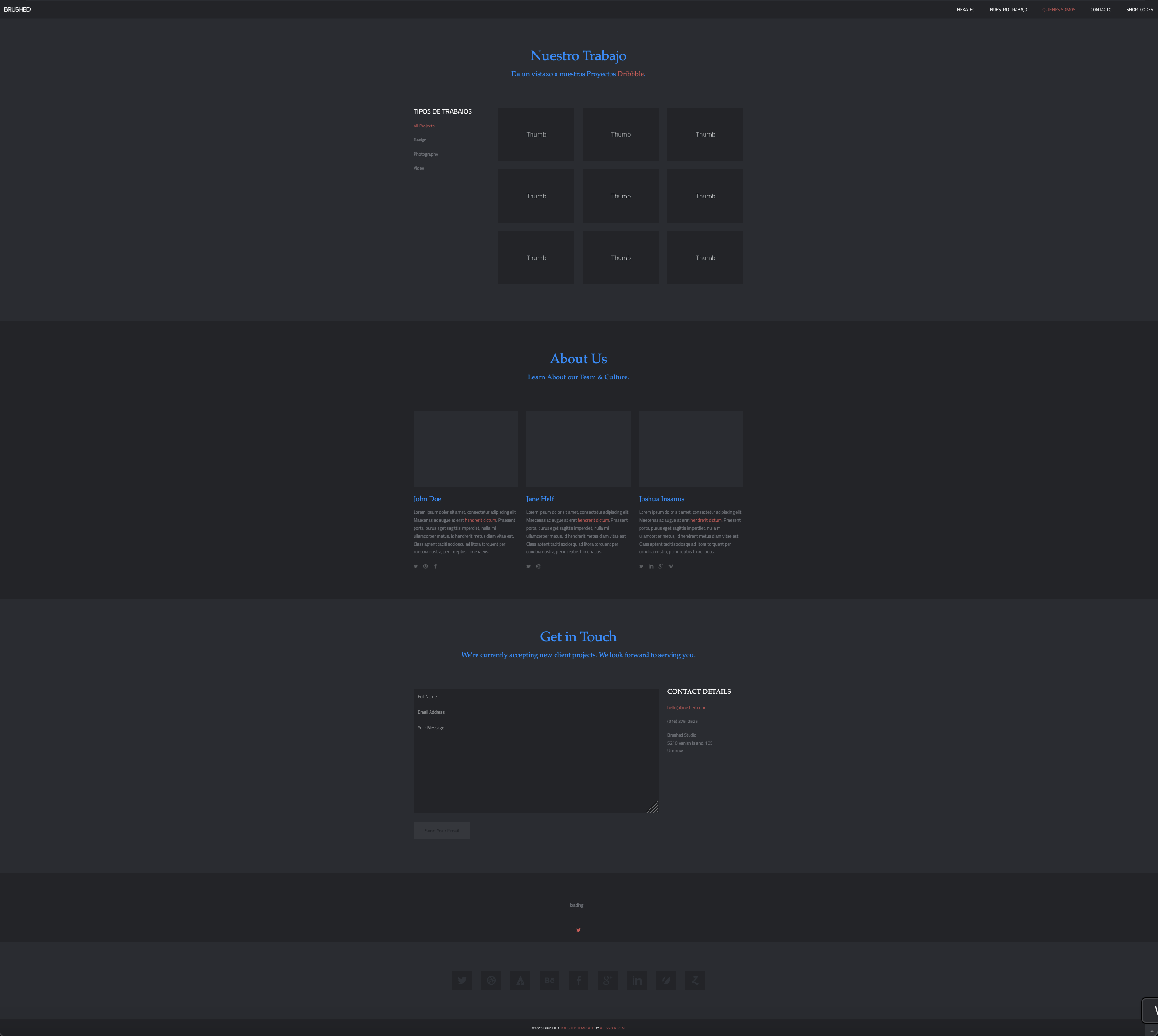Image resolution: width=1158 pixels, height=1036 pixels.
Task: Click the About Us section heading
Action: [x=578, y=359]
